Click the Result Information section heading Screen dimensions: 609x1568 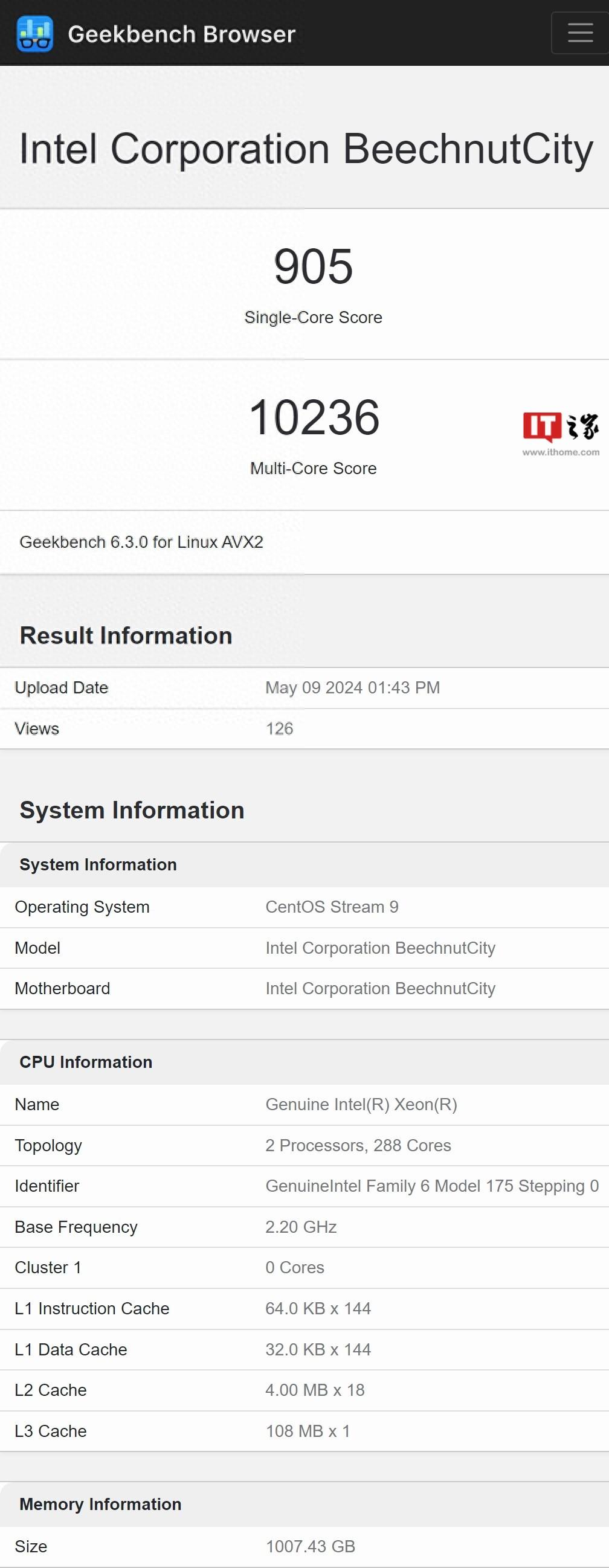[126, 635]
